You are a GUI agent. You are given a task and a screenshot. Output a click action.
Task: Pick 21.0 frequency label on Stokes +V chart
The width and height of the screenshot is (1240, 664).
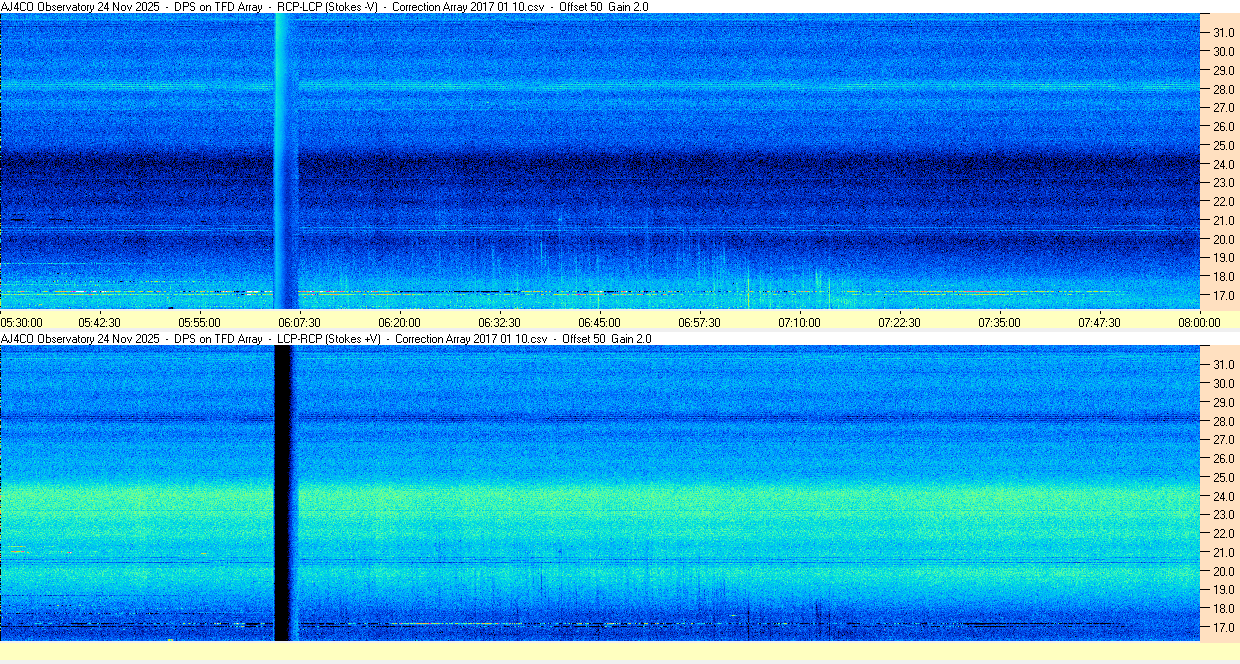click(x=1223, y=553)
